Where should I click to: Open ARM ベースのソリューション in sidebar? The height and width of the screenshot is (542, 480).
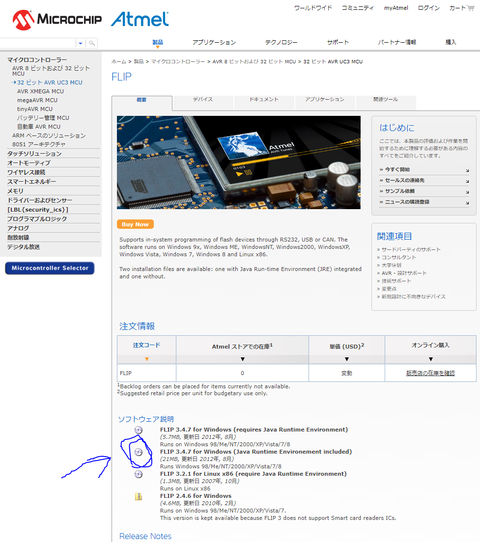(x=49, y=136)
